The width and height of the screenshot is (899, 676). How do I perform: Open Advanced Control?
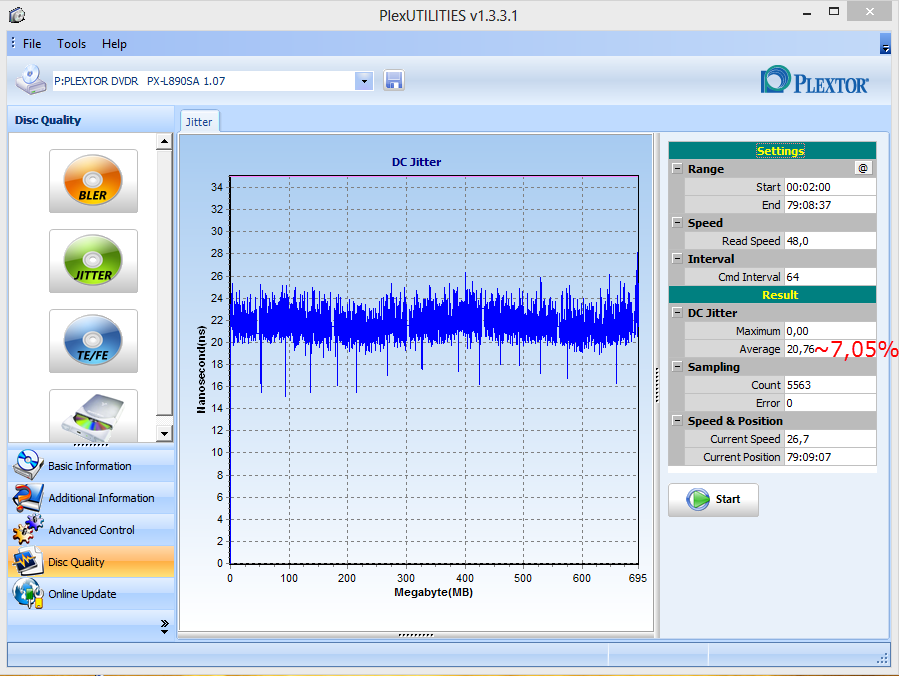click(90, 530)
